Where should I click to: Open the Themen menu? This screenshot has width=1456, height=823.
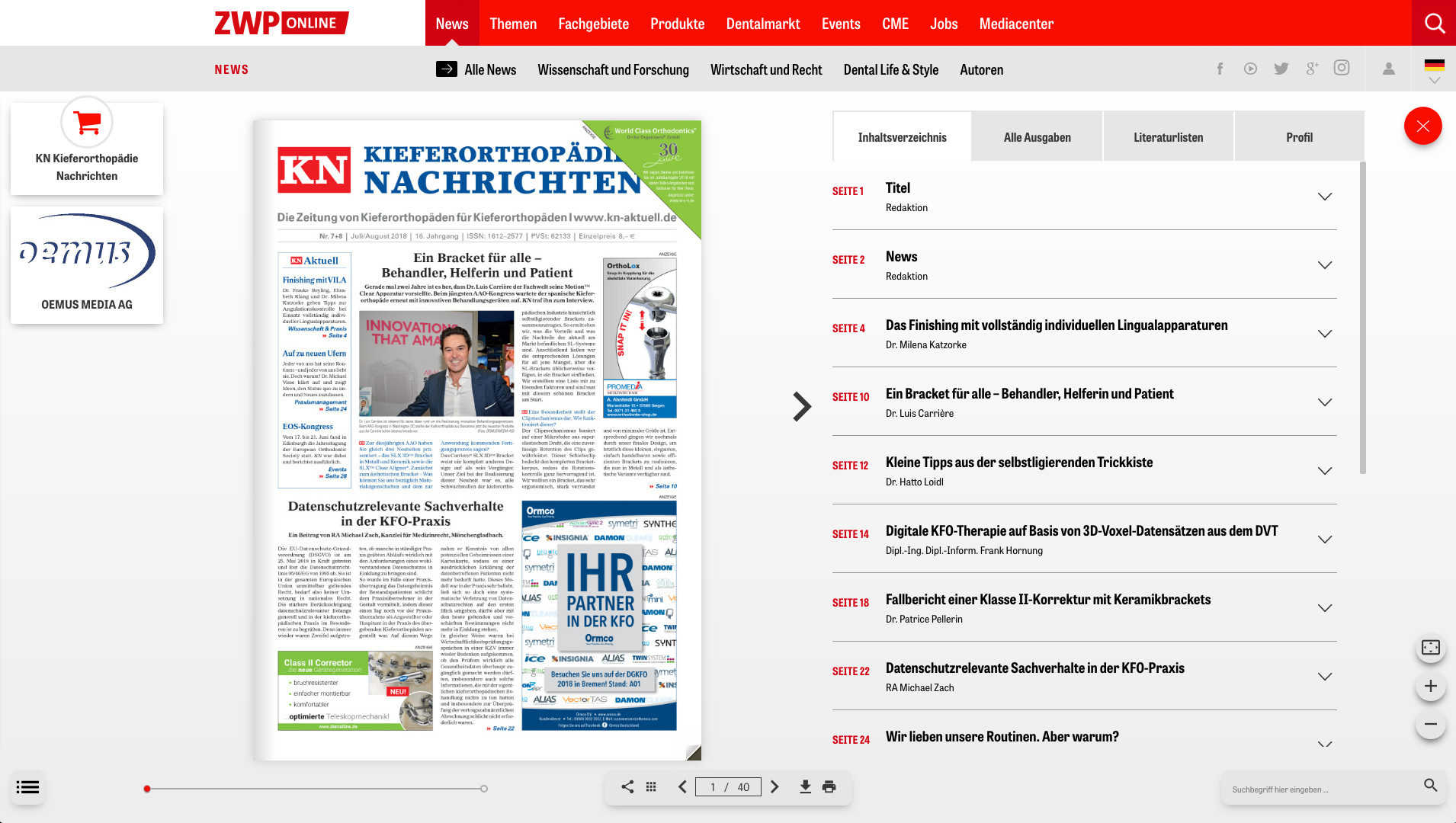click(x=513, y=23)
